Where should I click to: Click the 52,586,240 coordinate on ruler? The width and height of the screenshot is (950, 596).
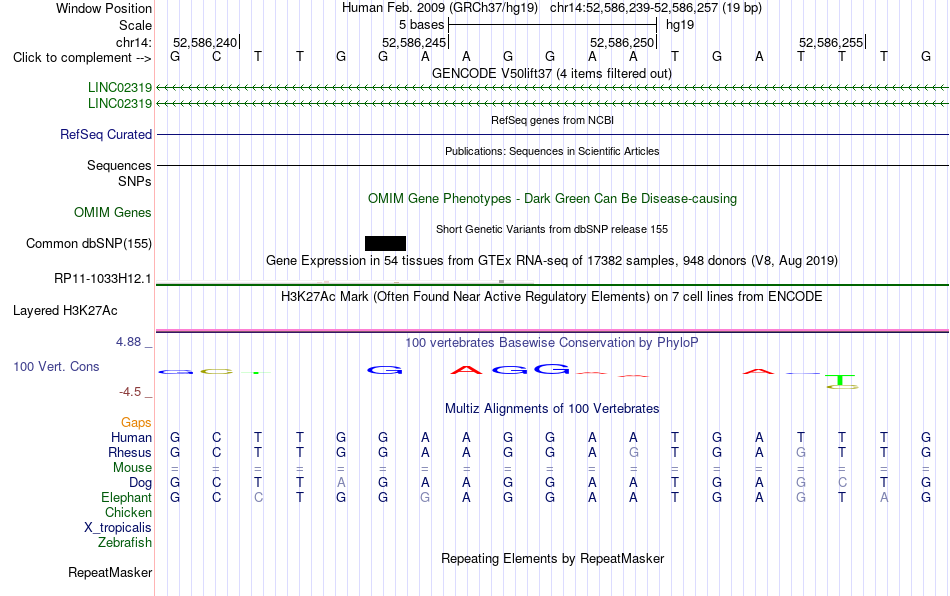point(205,42)
